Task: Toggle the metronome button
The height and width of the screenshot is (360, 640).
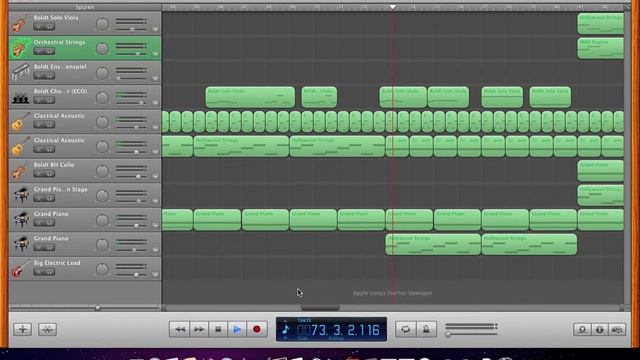Action: [x=426, y=329]
